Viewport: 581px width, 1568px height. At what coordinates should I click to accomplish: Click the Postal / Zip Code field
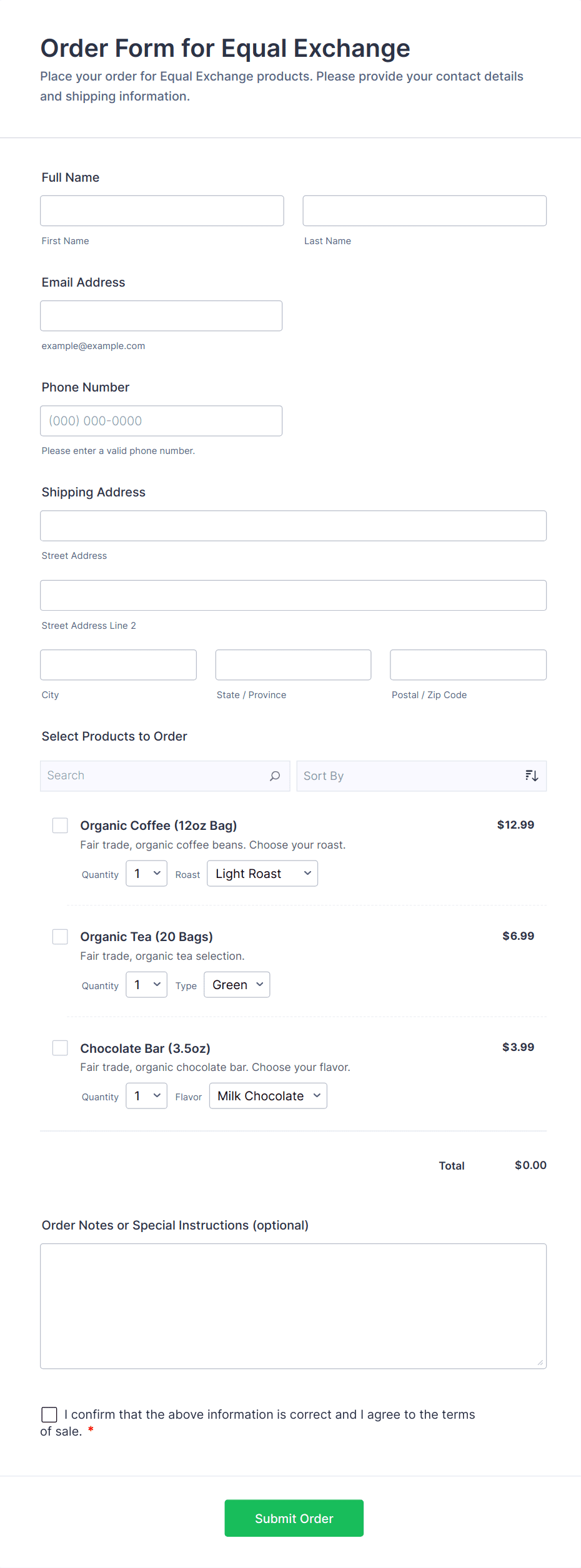pyautogui.click(x=468, y=665)
